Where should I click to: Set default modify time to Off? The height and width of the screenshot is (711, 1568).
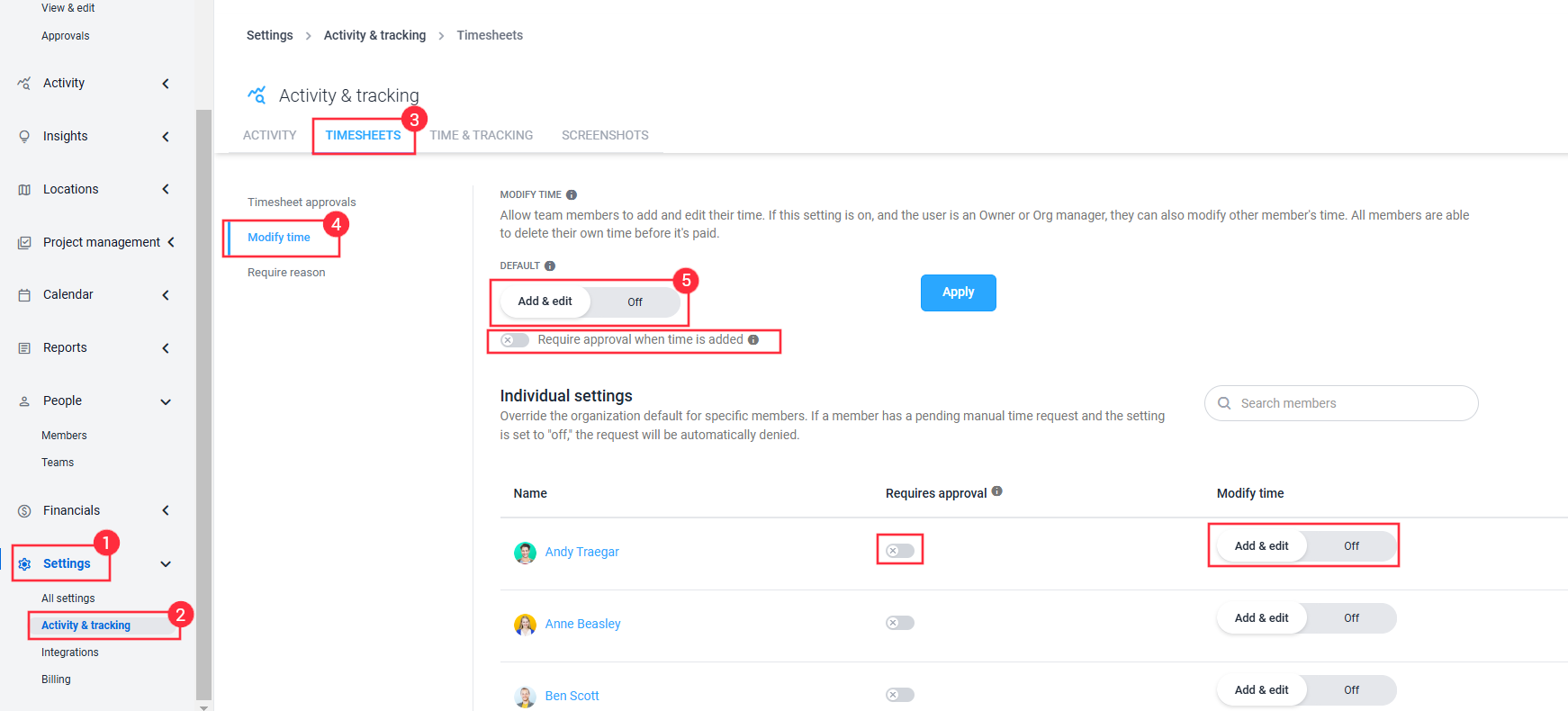tap(635, 301)
